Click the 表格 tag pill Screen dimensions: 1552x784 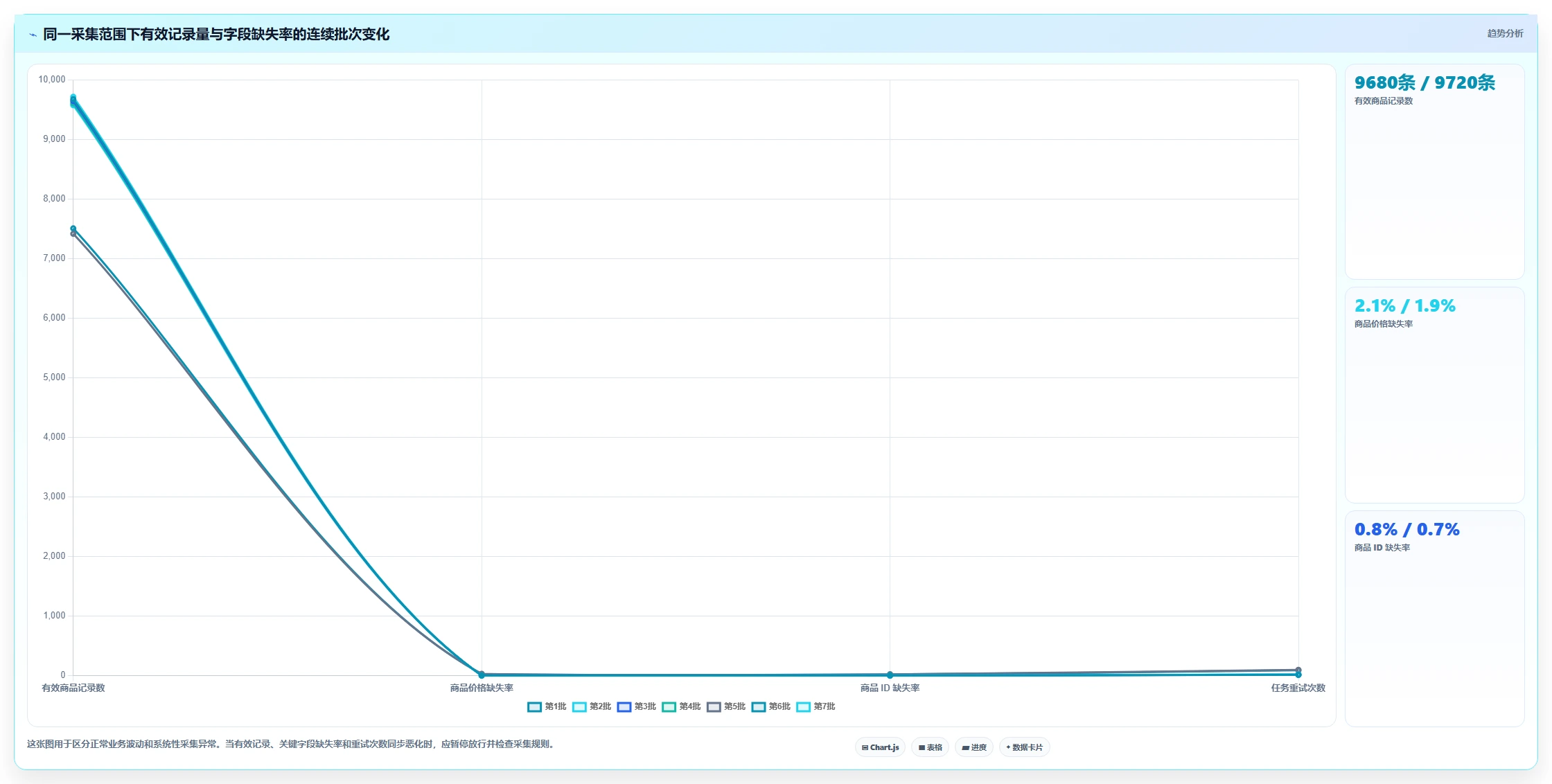931,747
